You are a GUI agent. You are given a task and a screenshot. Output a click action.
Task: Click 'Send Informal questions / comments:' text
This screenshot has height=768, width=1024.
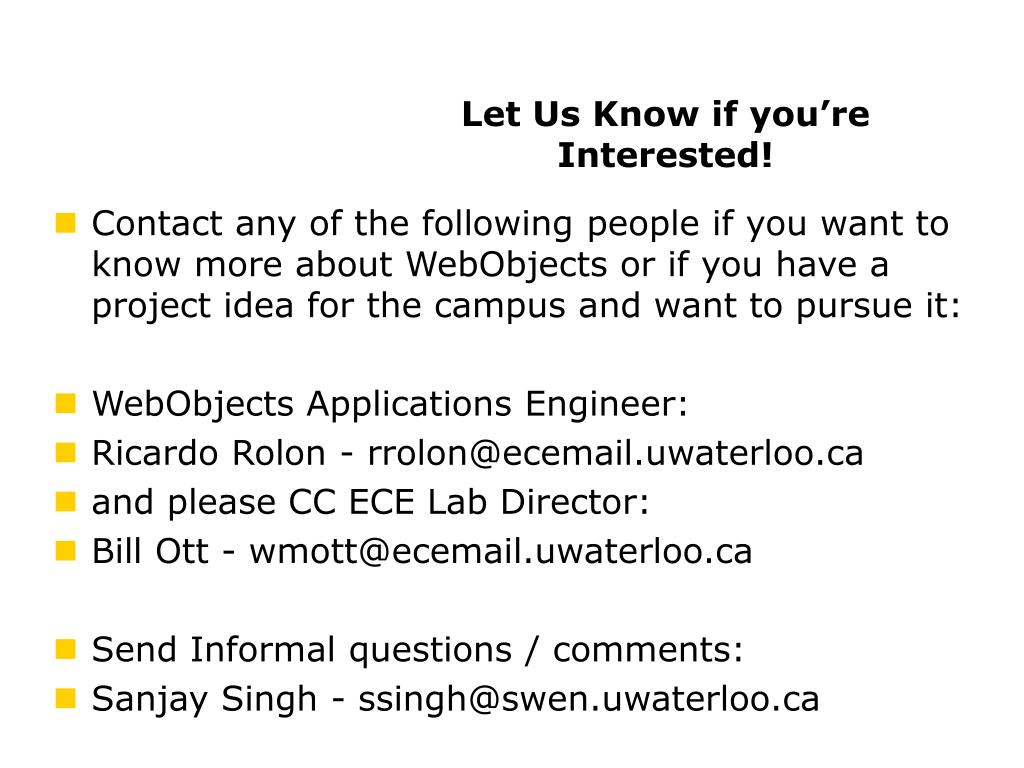[417, 650]
